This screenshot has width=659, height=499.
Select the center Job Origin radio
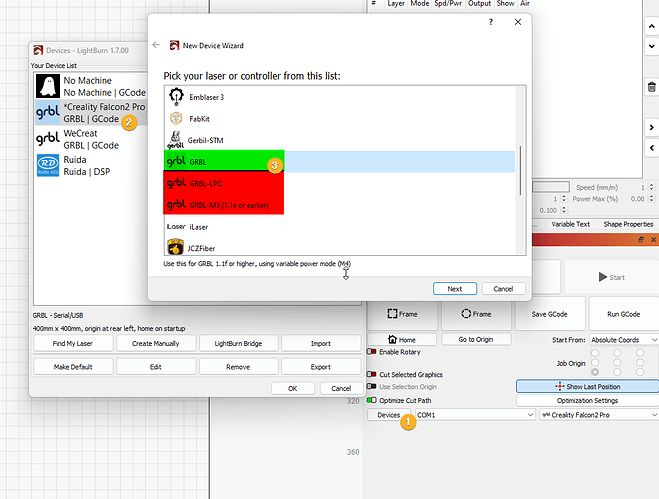click(x=617, y=362)
